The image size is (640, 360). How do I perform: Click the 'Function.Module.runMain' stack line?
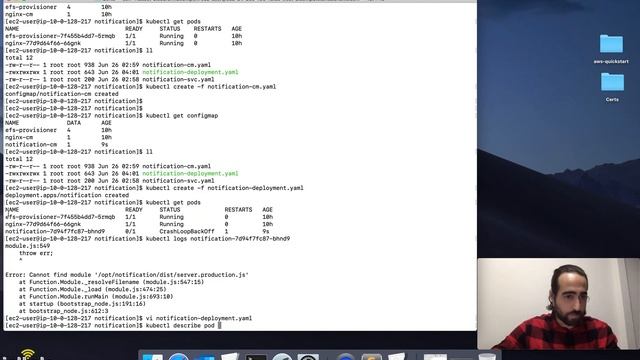[x=96, y=296]
